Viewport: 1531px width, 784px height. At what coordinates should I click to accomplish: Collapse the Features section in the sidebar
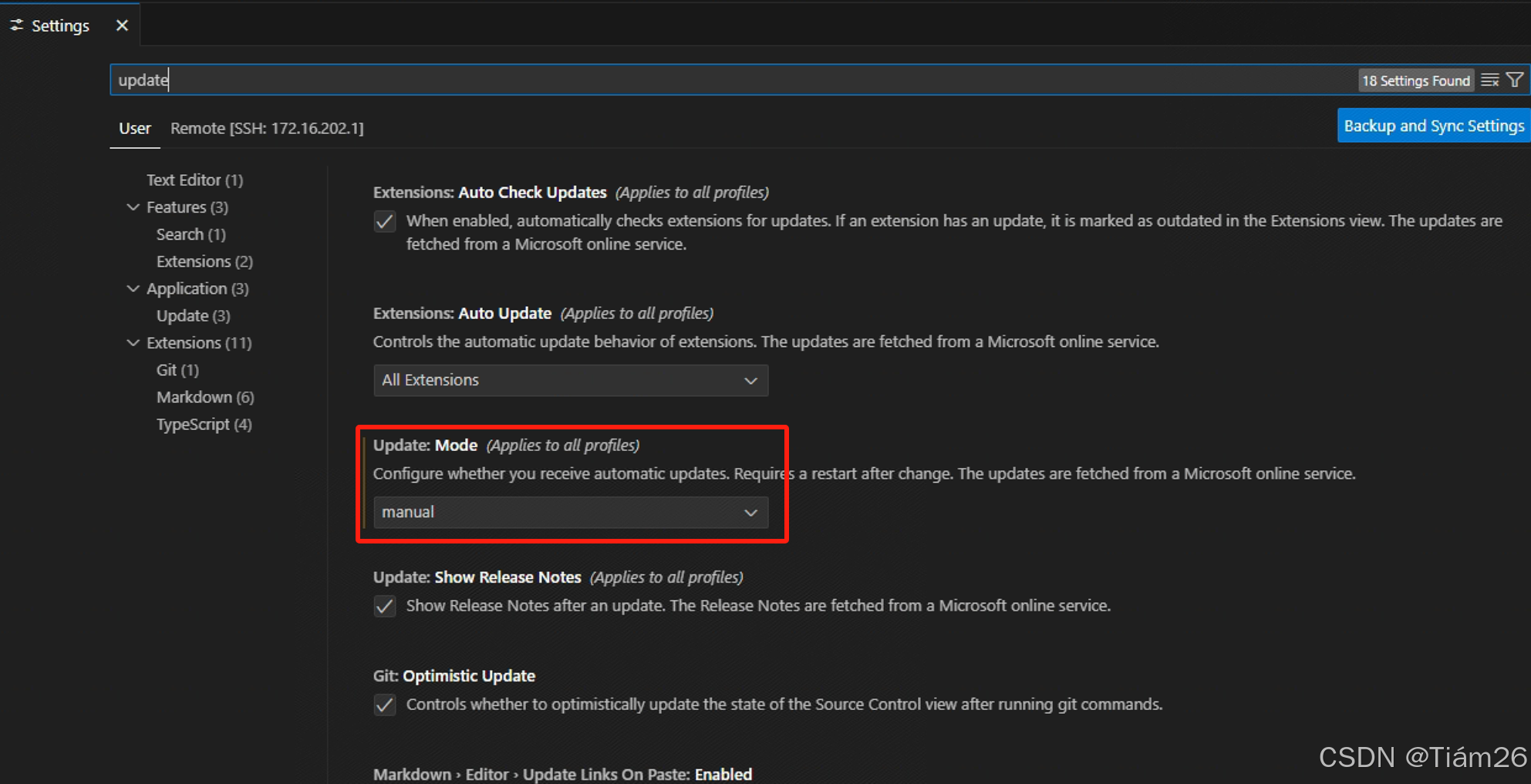pyautogui.click(x=133, y=207)
